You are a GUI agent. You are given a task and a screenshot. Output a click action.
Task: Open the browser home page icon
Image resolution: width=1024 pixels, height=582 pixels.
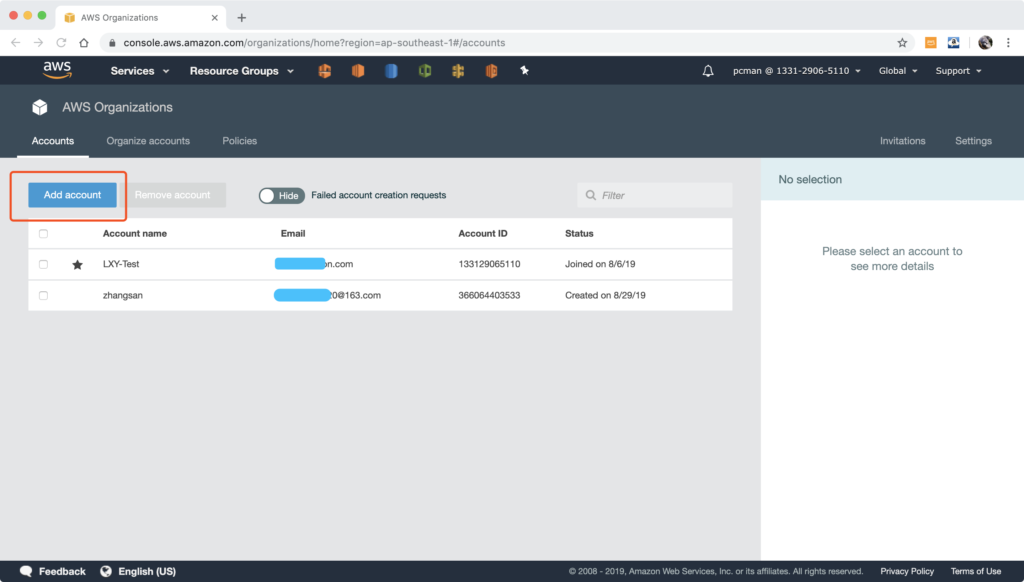tap(84, 43)
